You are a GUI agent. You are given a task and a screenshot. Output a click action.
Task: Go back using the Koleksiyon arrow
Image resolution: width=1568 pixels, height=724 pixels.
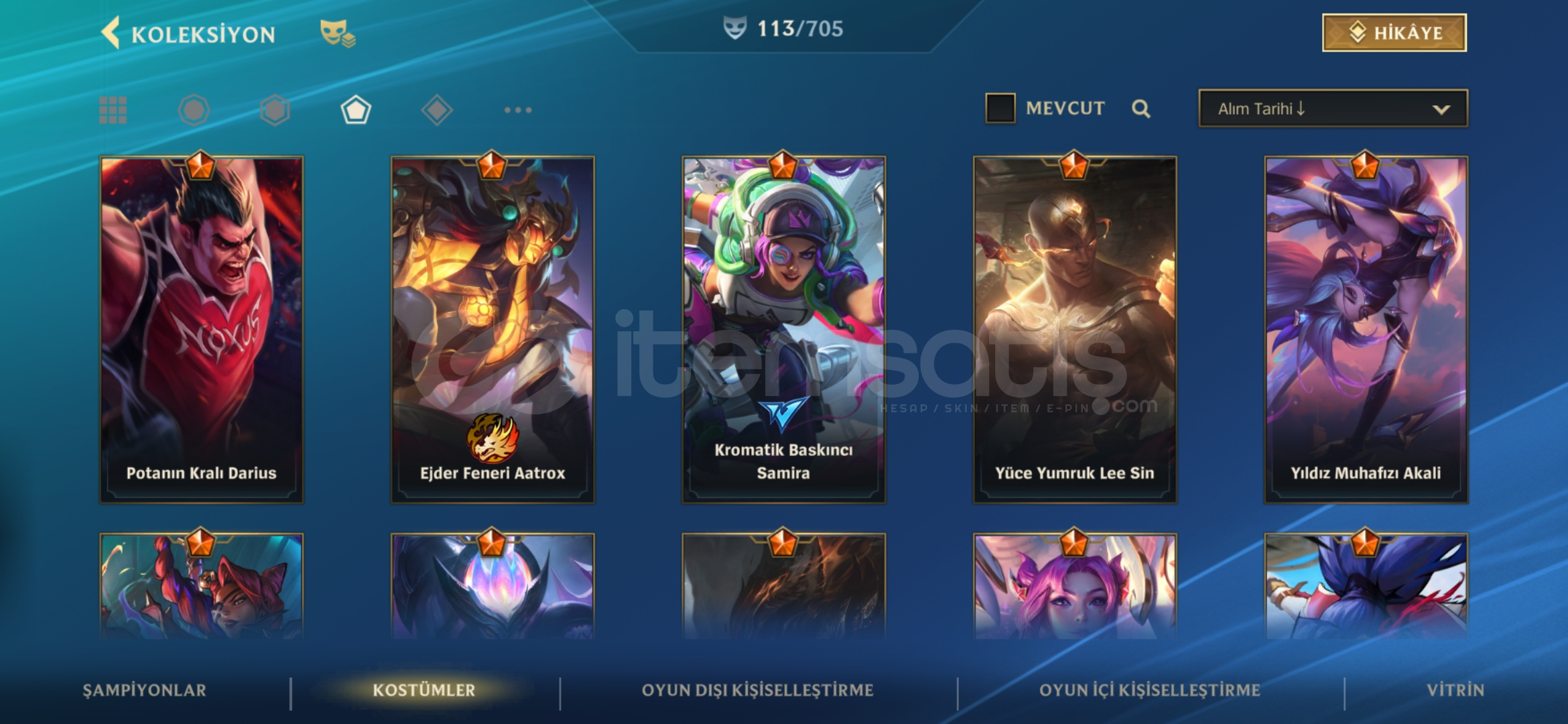(x=111, y=33)
